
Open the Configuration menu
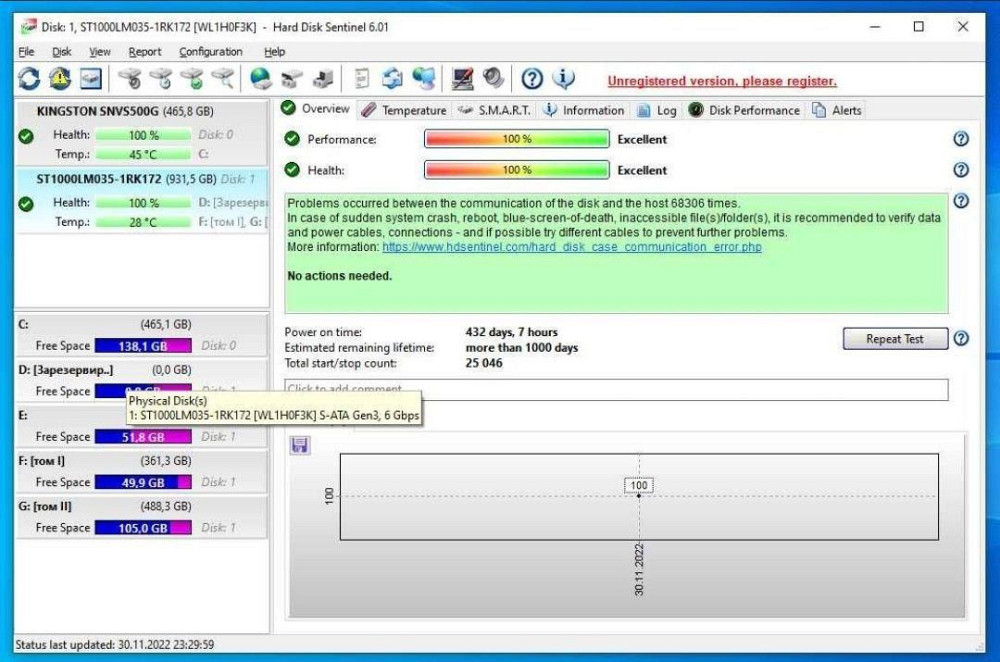(x=210, y=52)
